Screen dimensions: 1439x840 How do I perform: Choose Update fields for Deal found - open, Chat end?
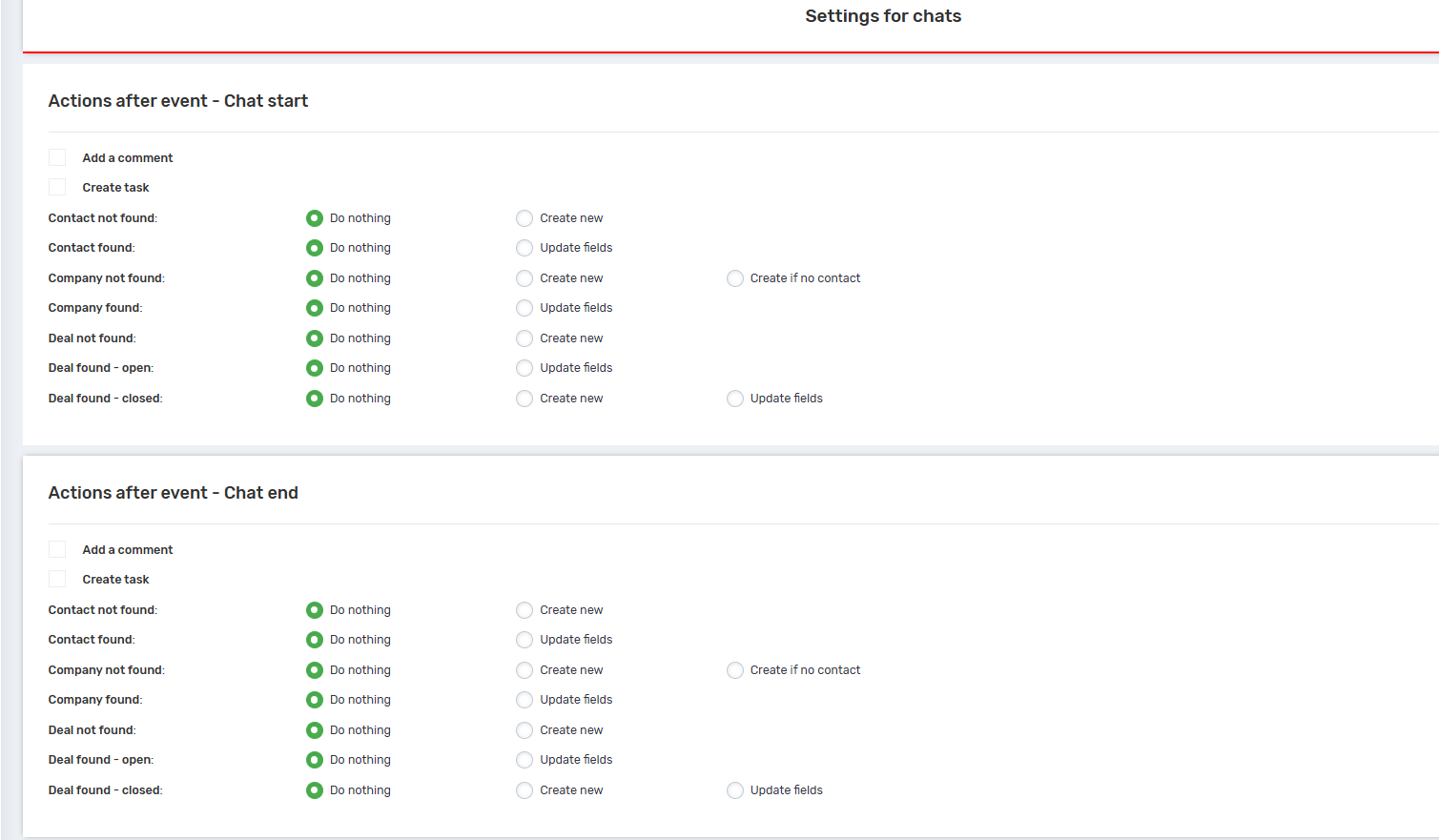(x=524, y=760)
